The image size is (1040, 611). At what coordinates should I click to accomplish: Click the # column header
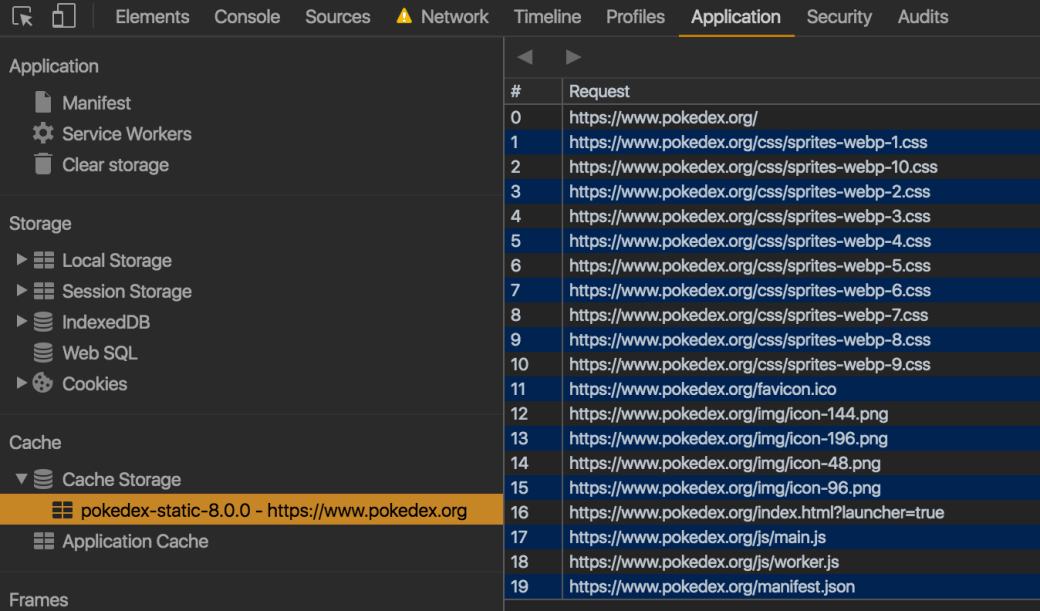533,91
